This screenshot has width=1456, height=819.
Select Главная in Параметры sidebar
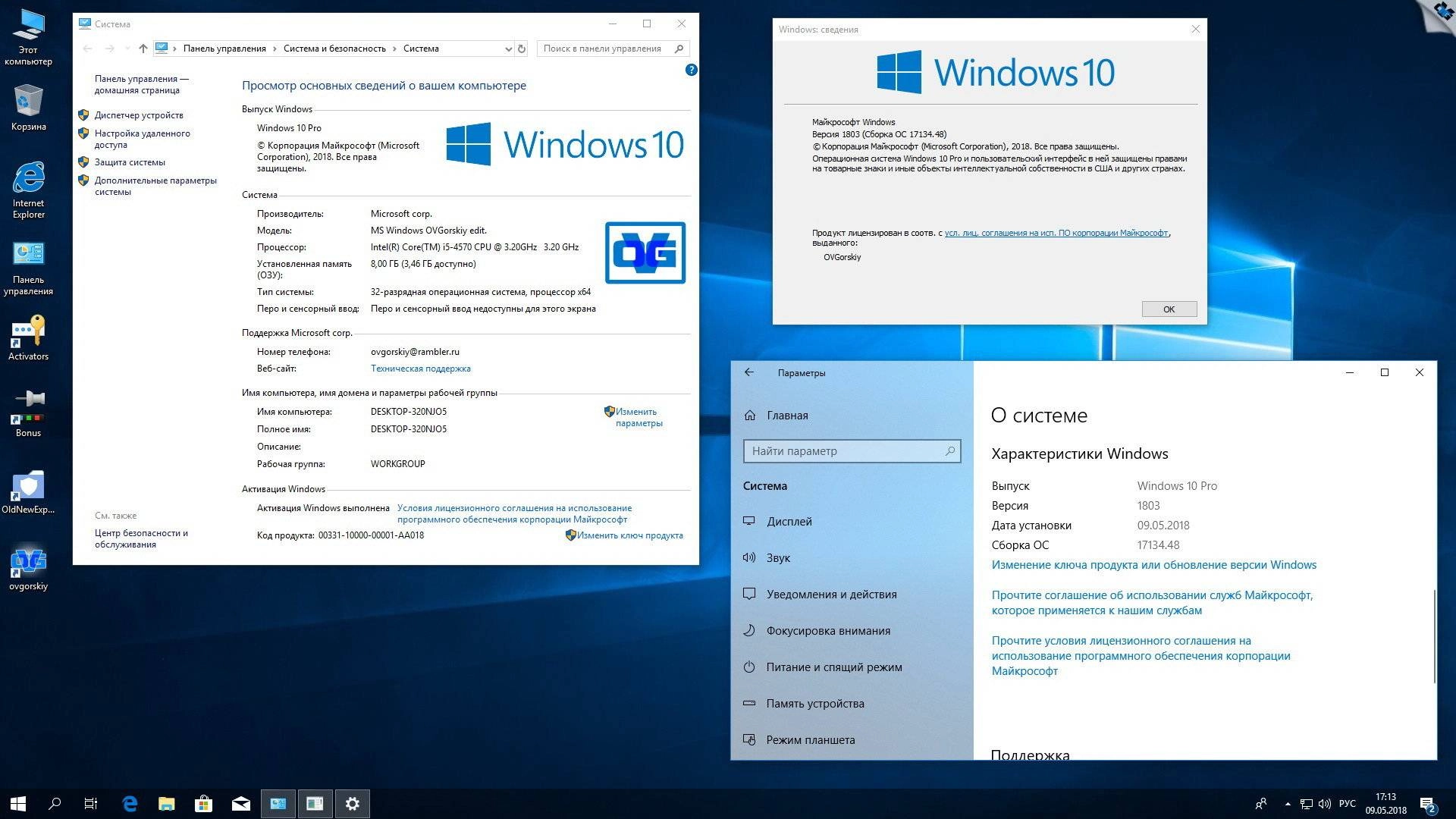click(852, 416)
